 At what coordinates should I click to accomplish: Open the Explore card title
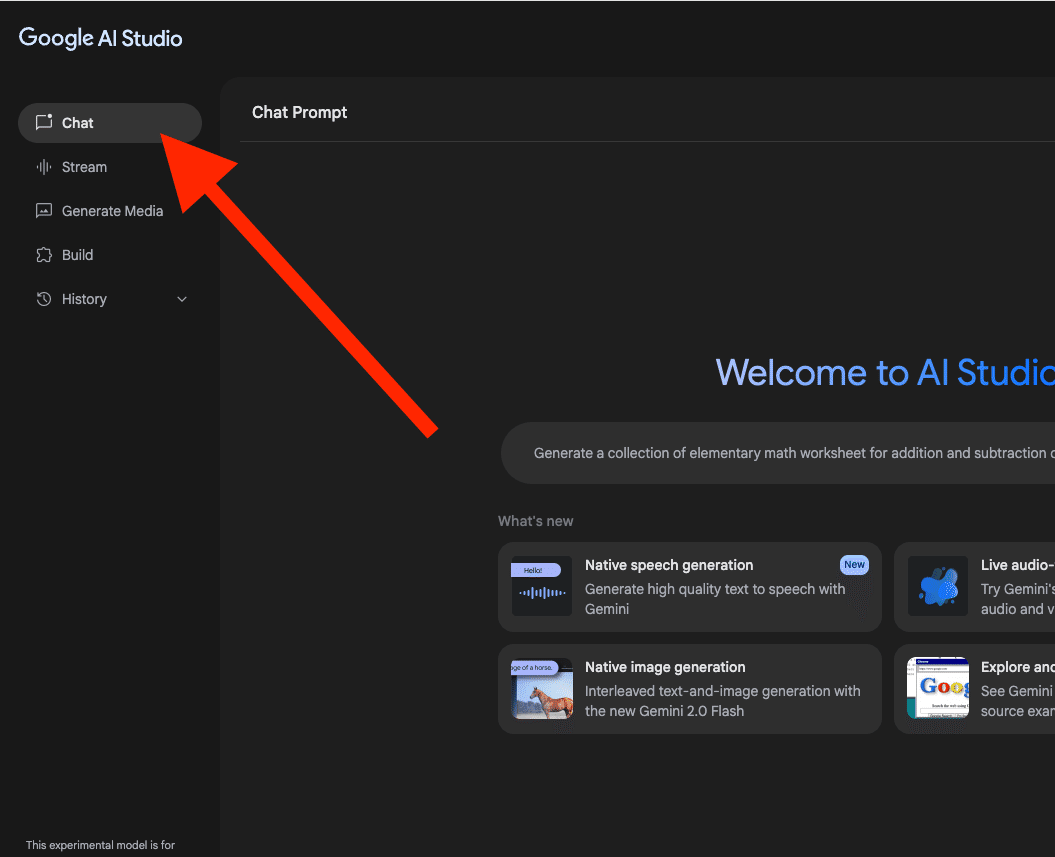pos(1016,667)
